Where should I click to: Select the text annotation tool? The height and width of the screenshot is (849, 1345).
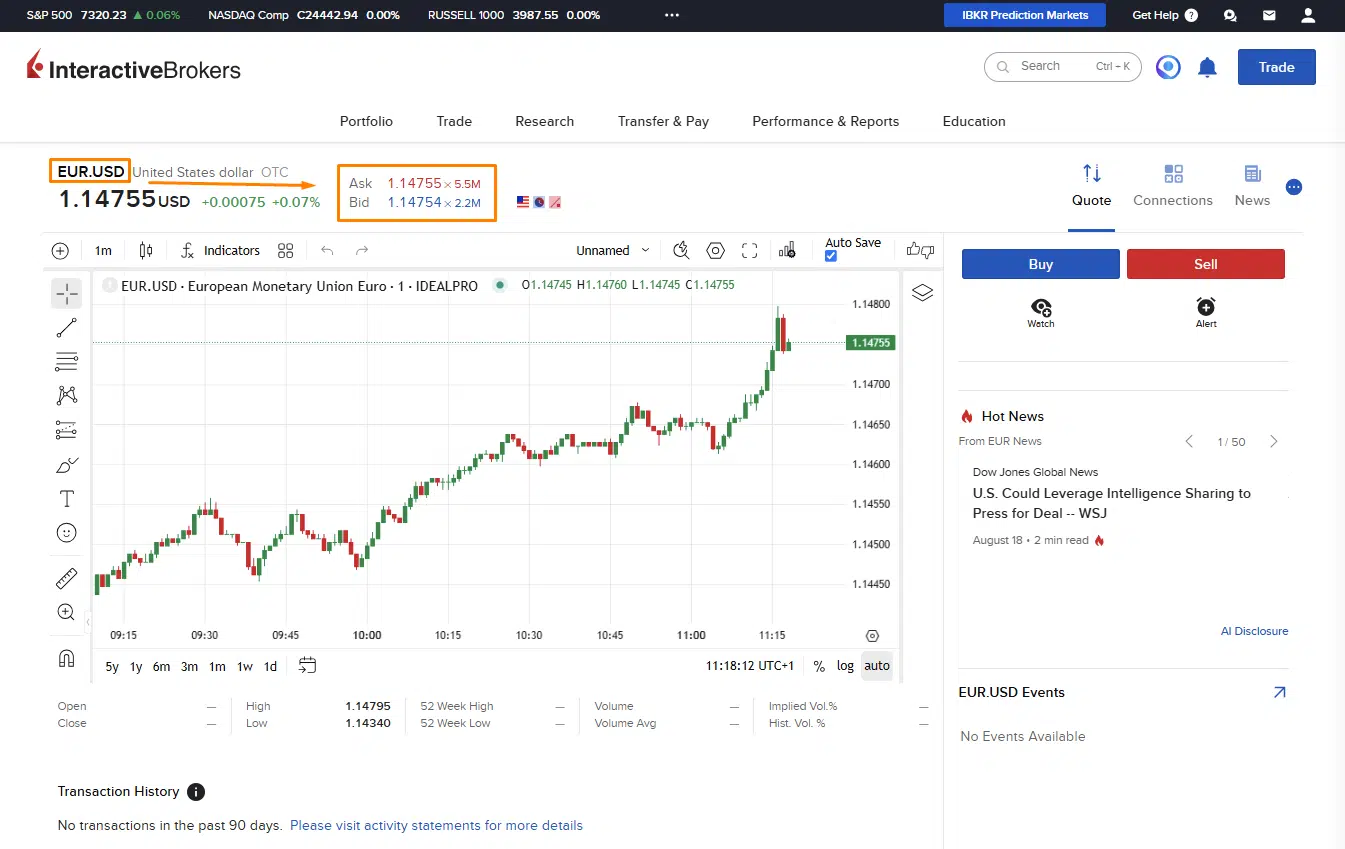[x=67, y=499]
